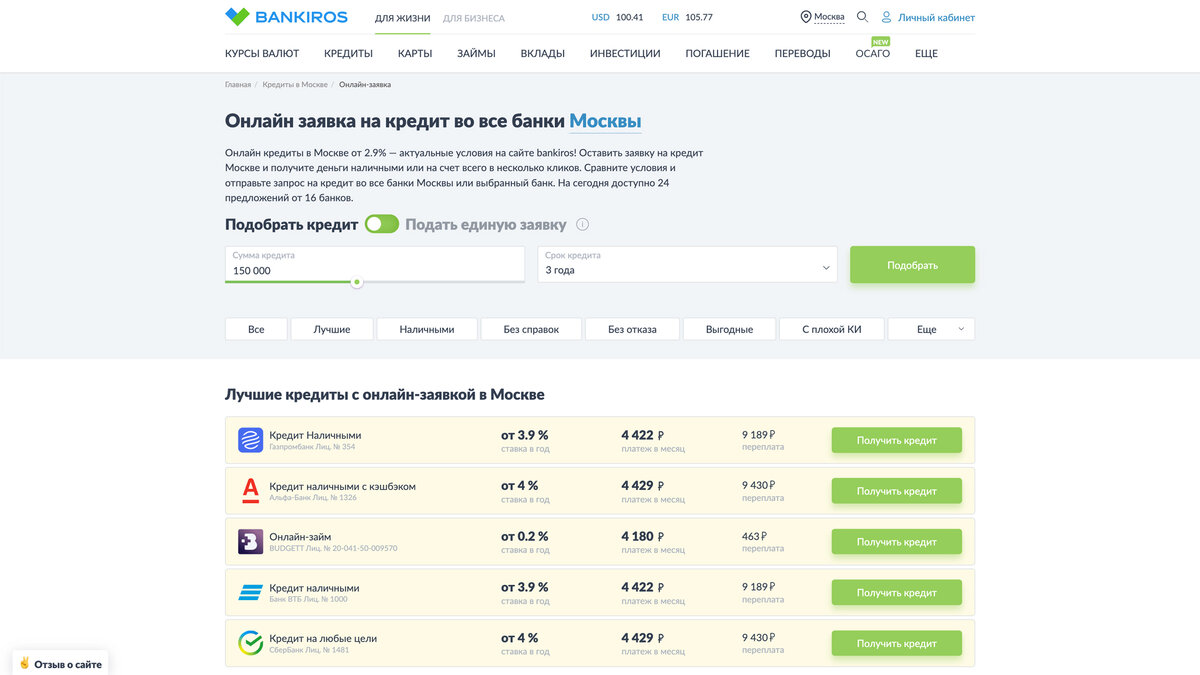Click the Газпромбанк logo icon

(x=250, y=440)
